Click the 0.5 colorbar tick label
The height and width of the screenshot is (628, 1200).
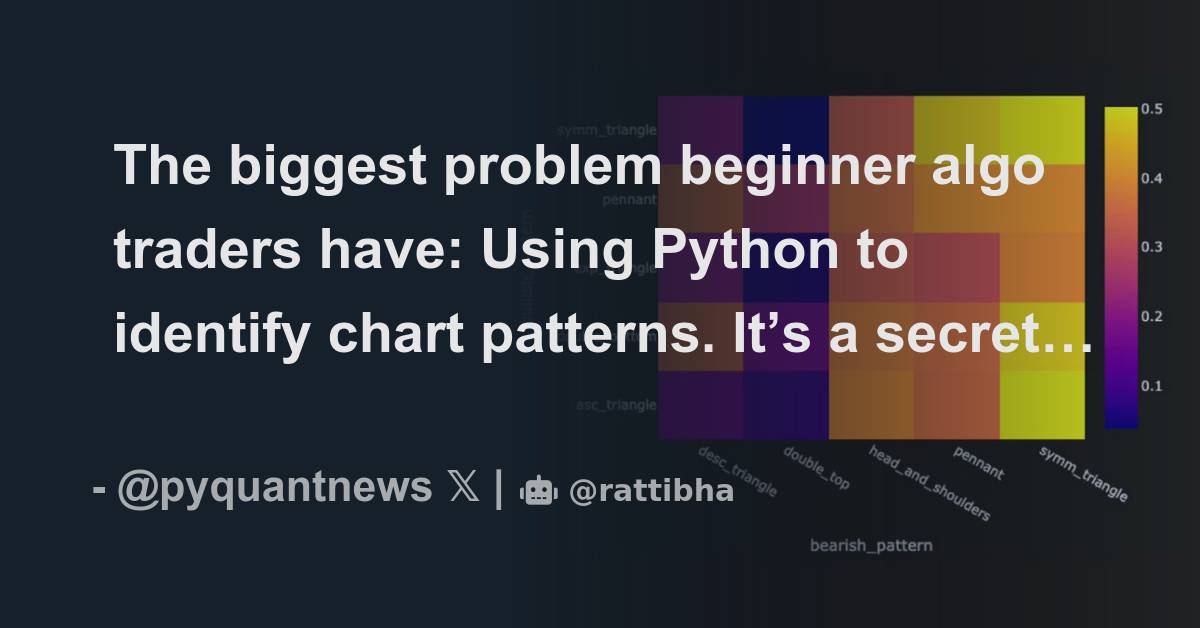point(1151,110)
